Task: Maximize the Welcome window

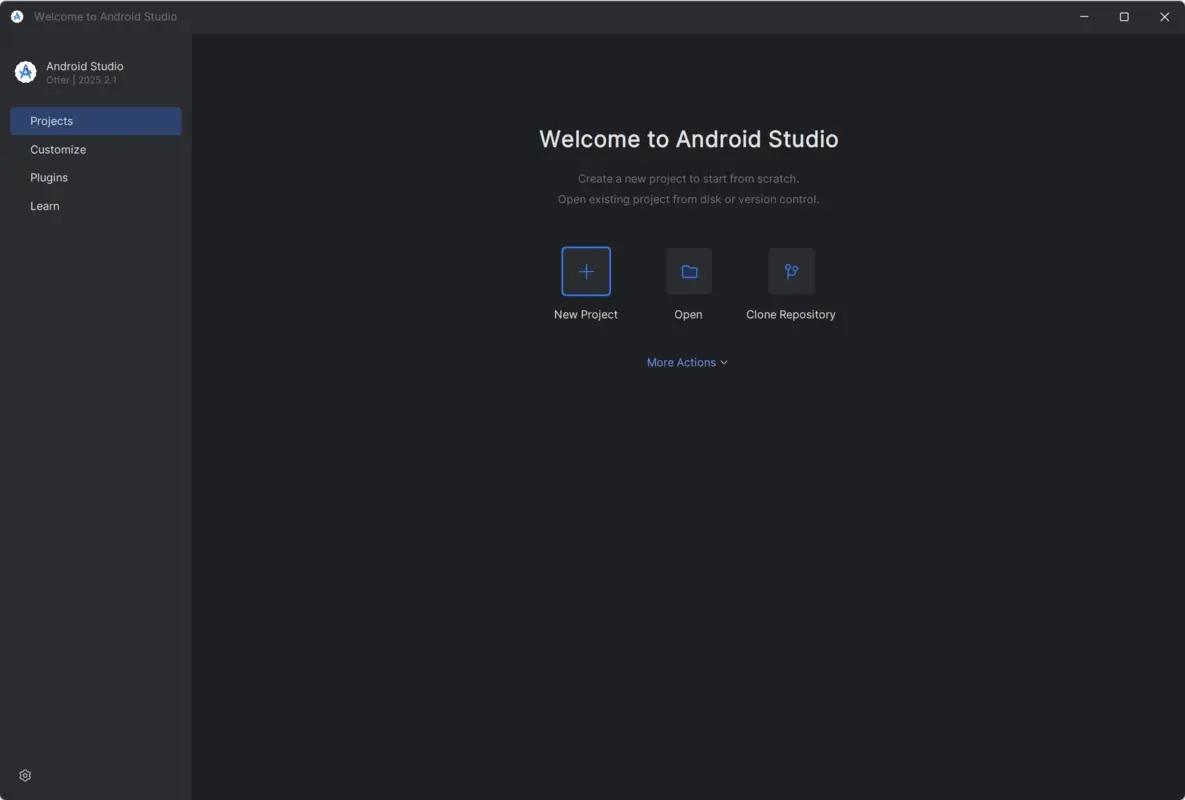Action: pos(1124,16)
